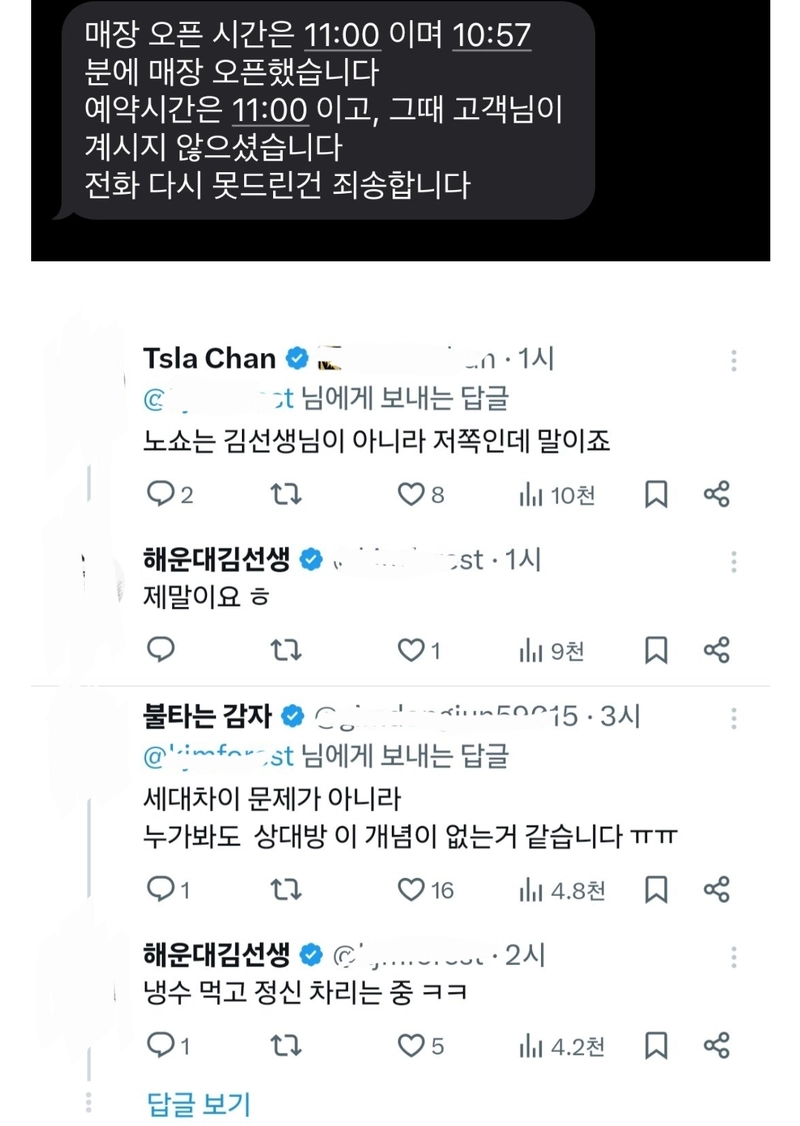Open 불타는 감자's profile name

click(208, 715)
